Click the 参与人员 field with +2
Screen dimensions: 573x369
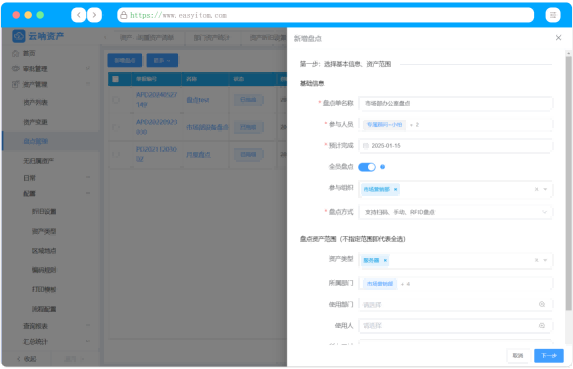pyautogui.click(x=455, y=125)
